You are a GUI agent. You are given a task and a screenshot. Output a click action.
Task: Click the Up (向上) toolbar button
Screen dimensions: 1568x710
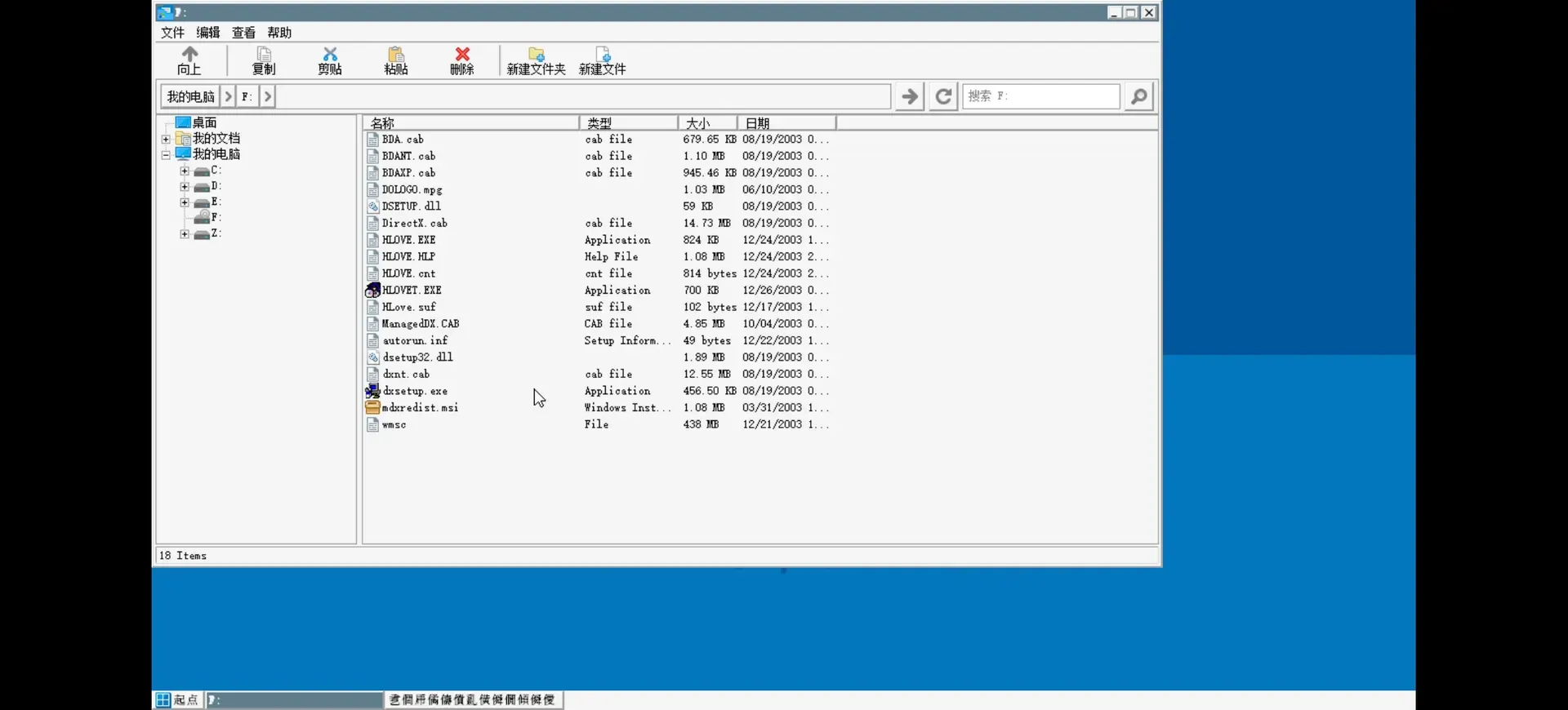tap(189, 60)
